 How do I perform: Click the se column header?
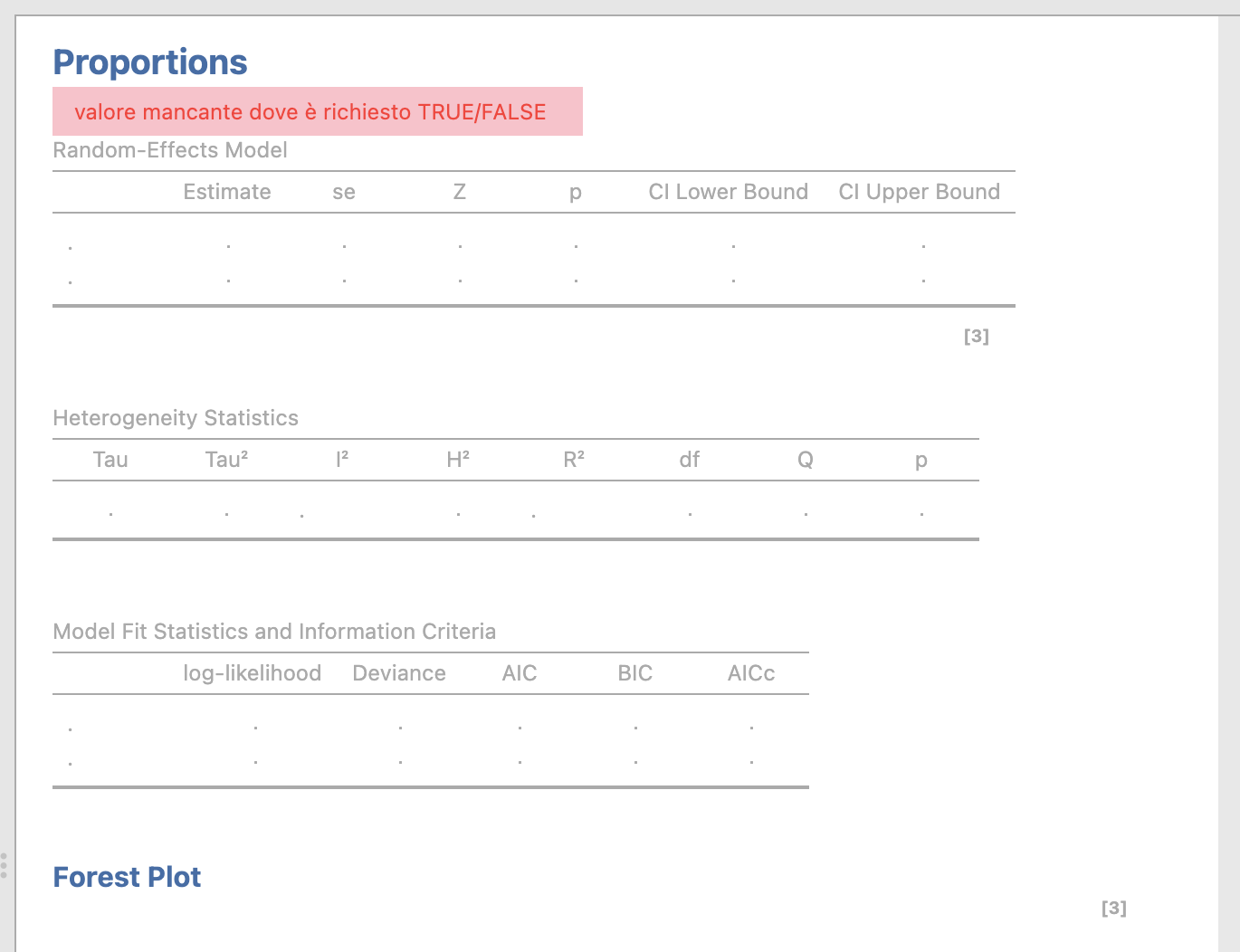tap(344, 192)
